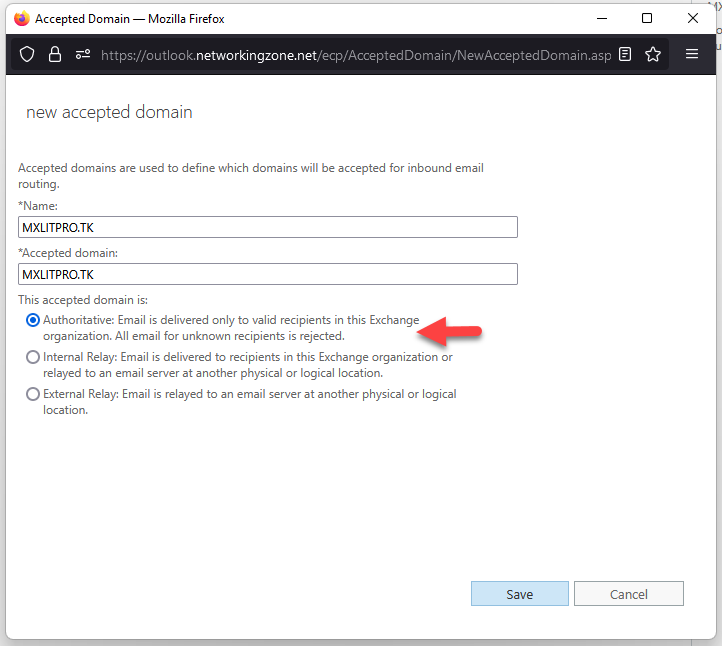Maximize the Firefox window
Viewport: 722px width, 646px height.
pos(647,18)
